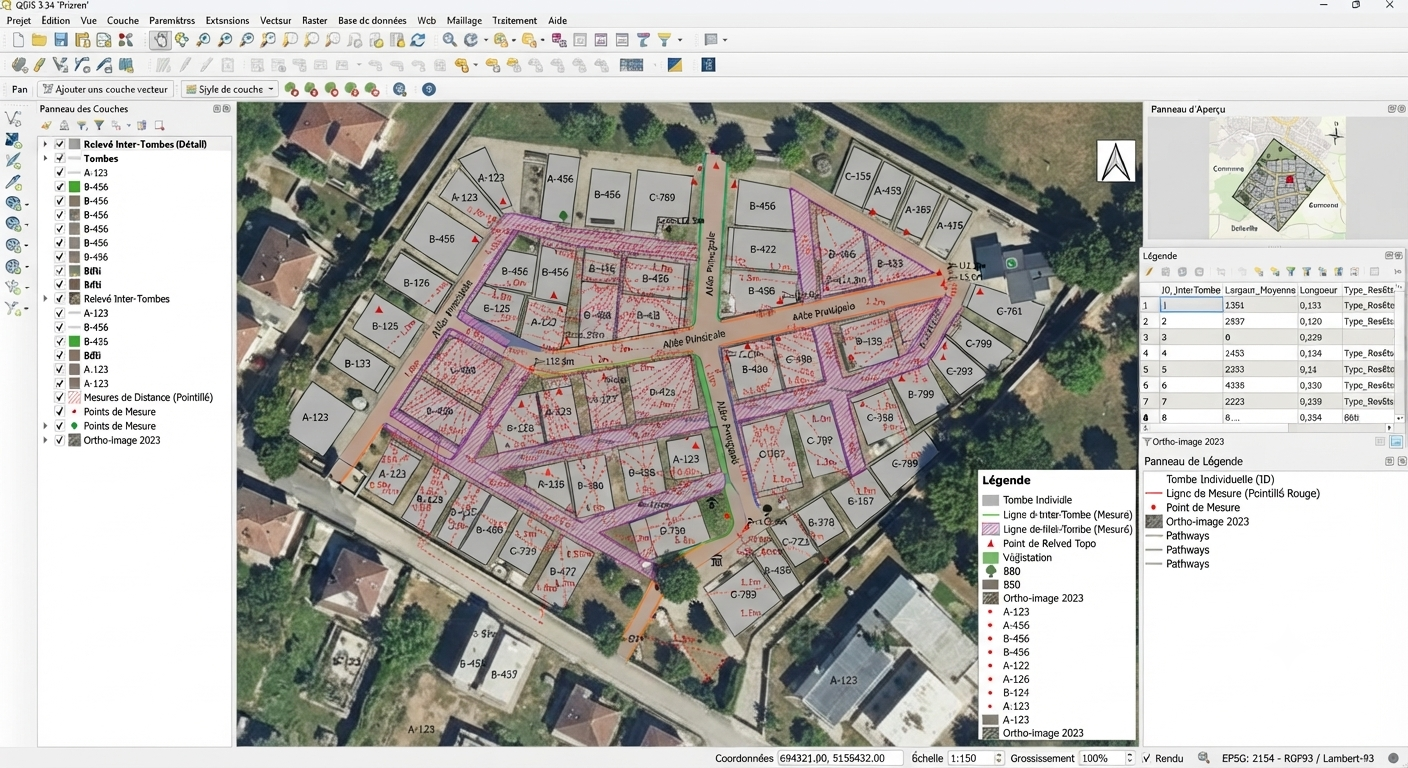
Task: Expand the Tombes group arrow
Action: click(45, 158)
